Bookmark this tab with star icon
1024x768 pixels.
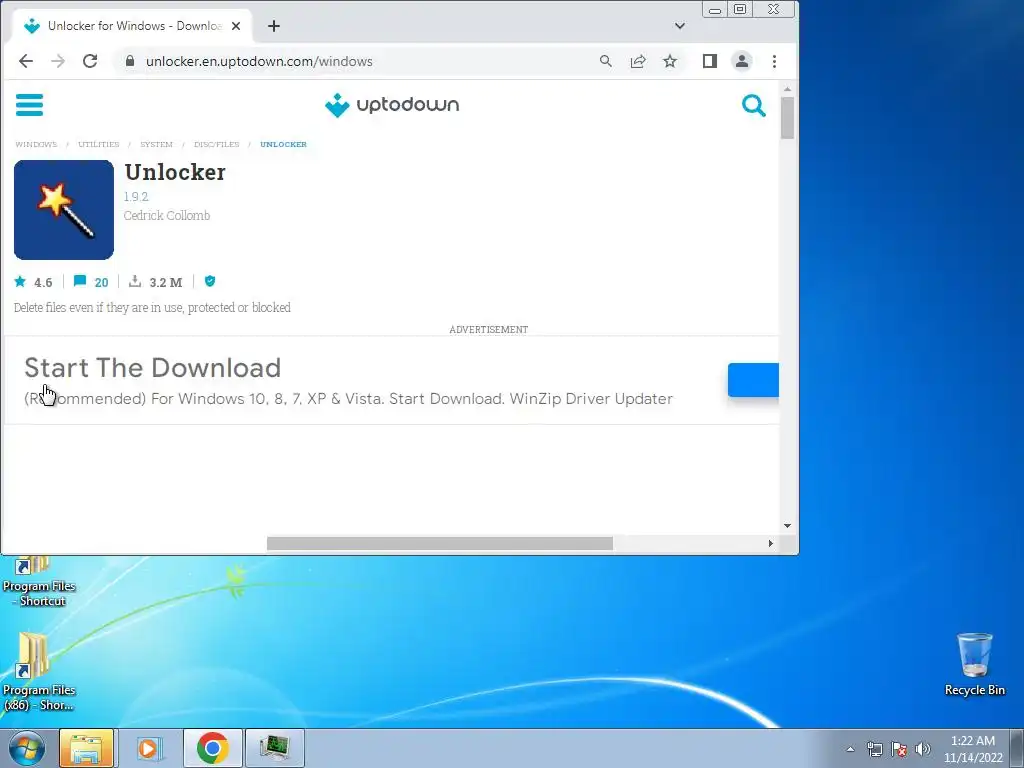(670, 61)
